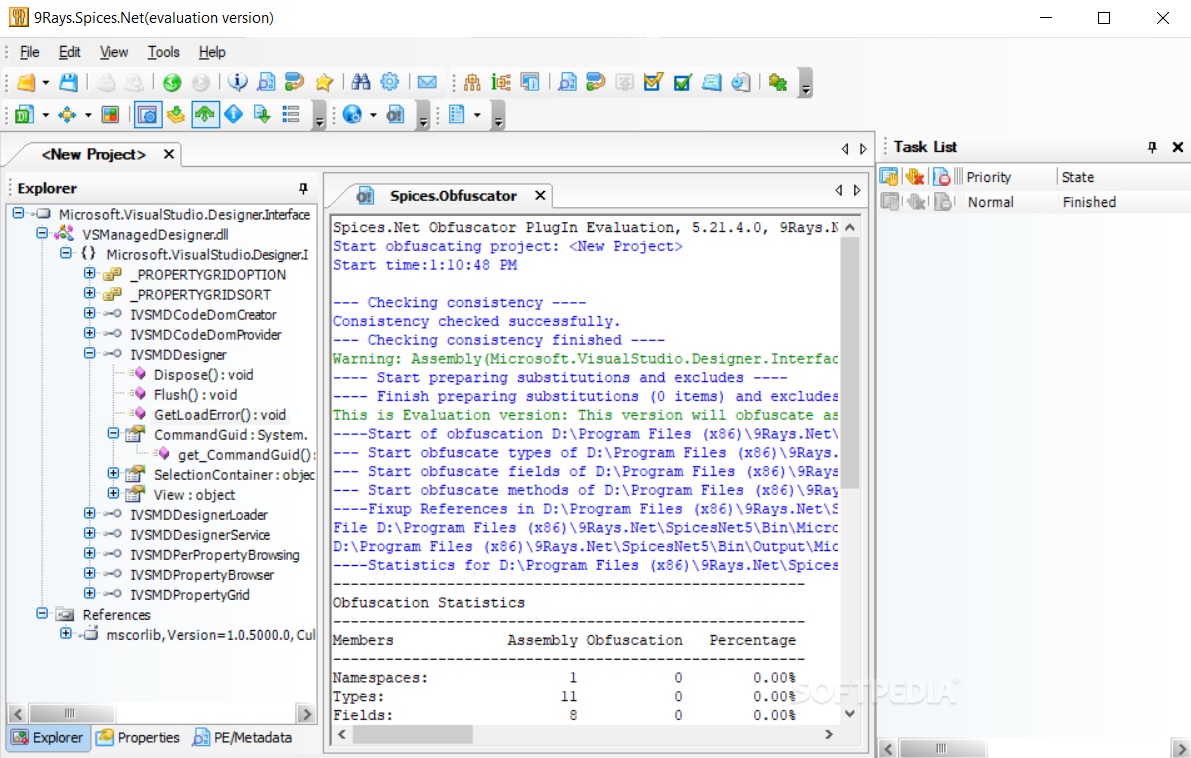This screenshot has height=758, width=1191.
Task: Click the green puzzle plugin icon
Action: tap(778, 82)
